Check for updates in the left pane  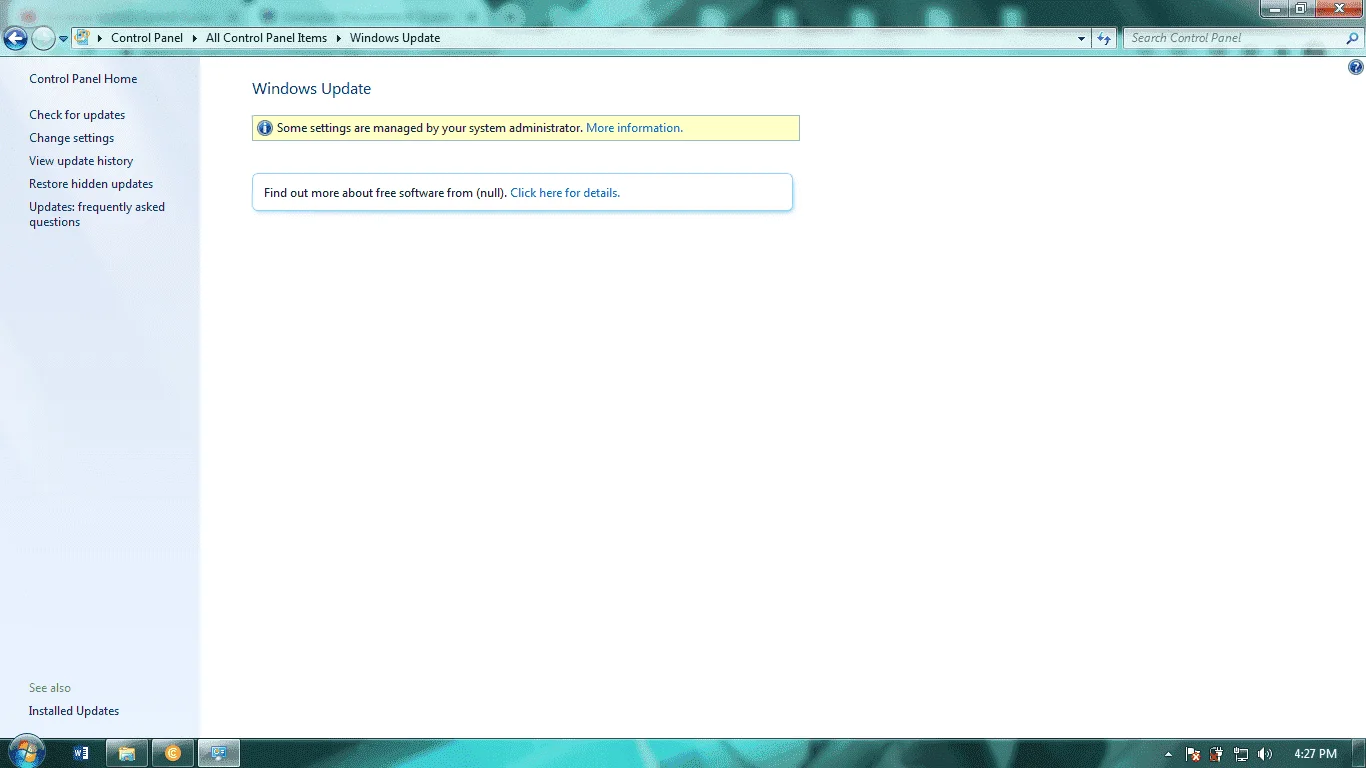pos(77,115)
